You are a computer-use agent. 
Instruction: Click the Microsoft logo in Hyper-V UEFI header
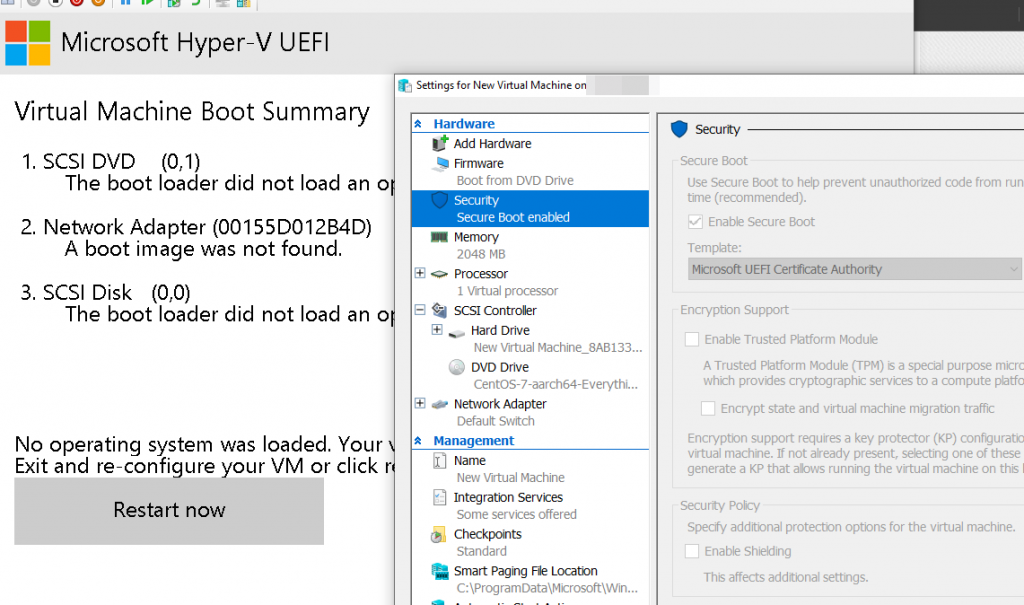[x=27, y=43]
